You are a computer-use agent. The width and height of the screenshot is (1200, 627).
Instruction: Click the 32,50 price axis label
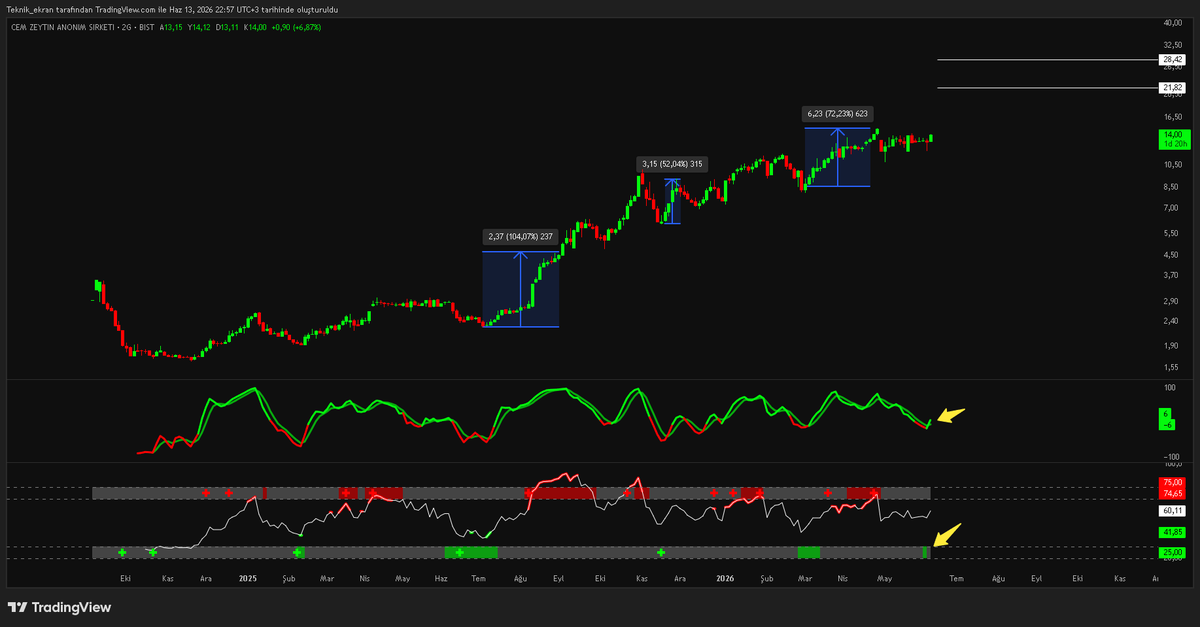click(x=1172, y=45)
